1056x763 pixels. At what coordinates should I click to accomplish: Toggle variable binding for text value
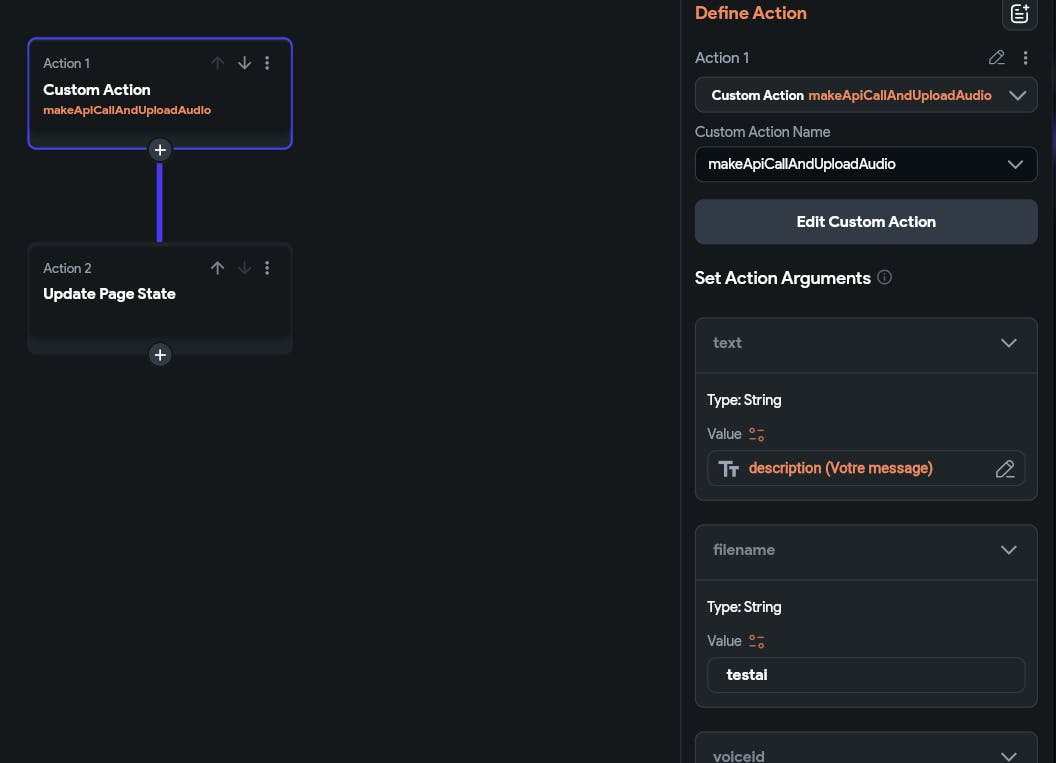(756, 434)
